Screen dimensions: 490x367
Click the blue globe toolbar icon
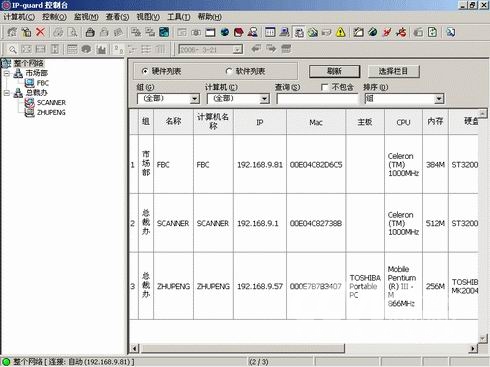pos(225,32)
